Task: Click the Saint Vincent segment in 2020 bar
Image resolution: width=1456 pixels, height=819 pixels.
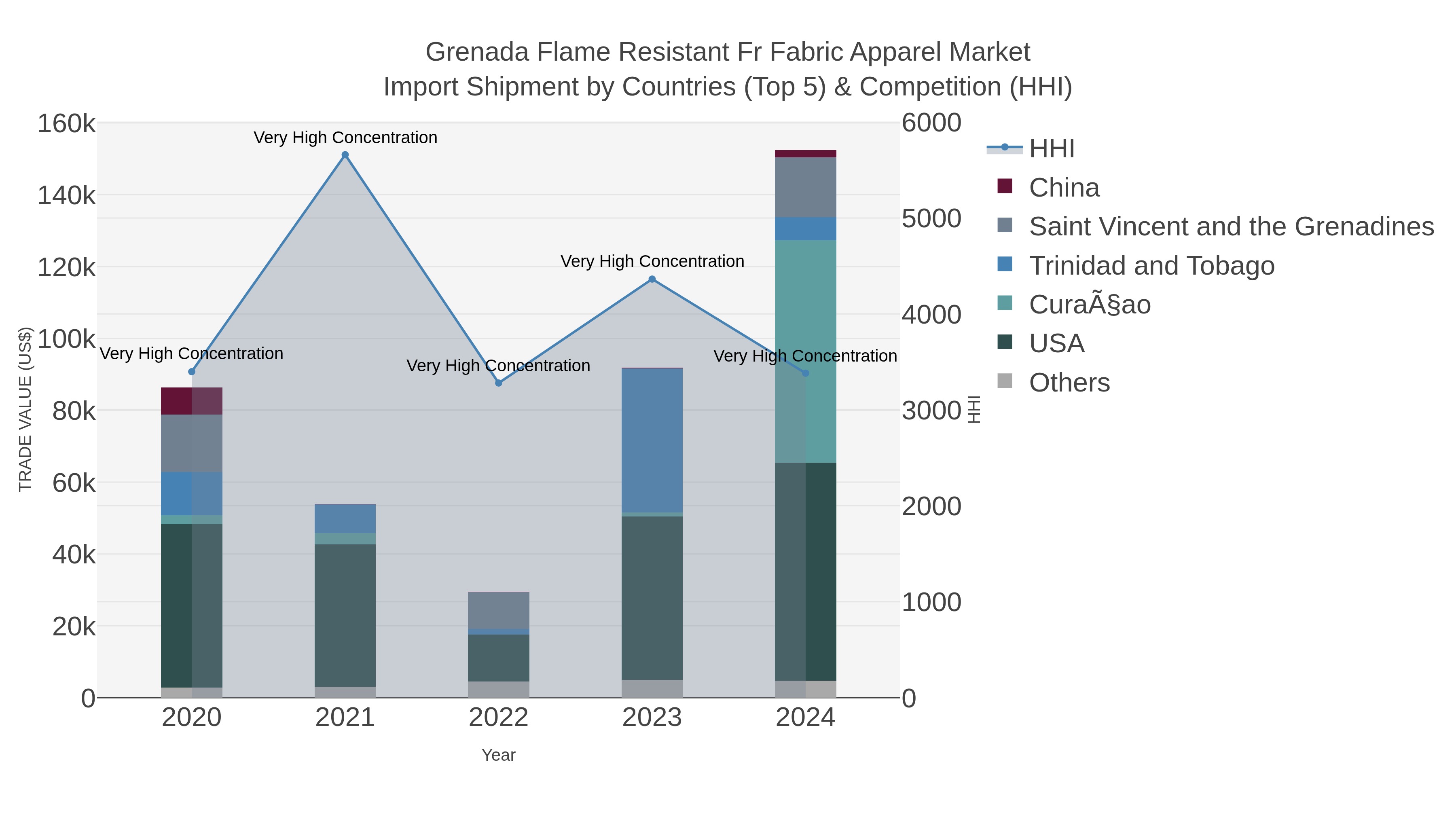Action: point(192,444)
